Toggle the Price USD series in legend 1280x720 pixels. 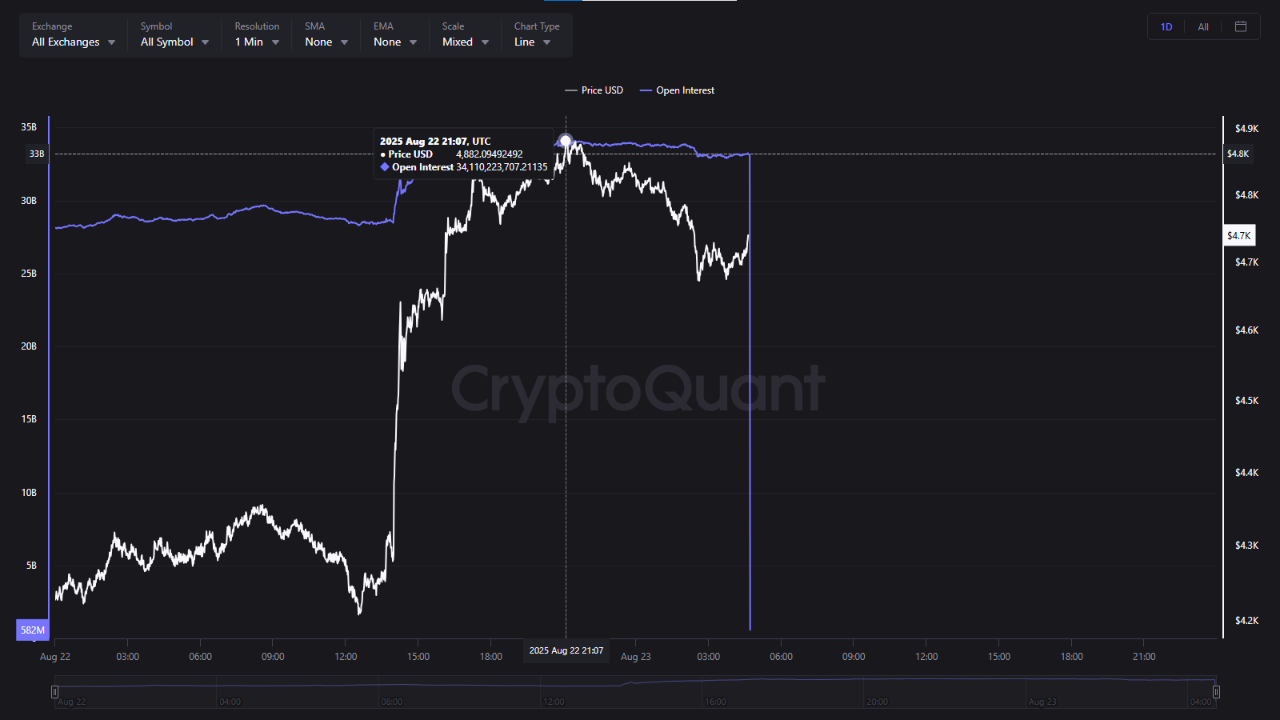pos(594,90)
